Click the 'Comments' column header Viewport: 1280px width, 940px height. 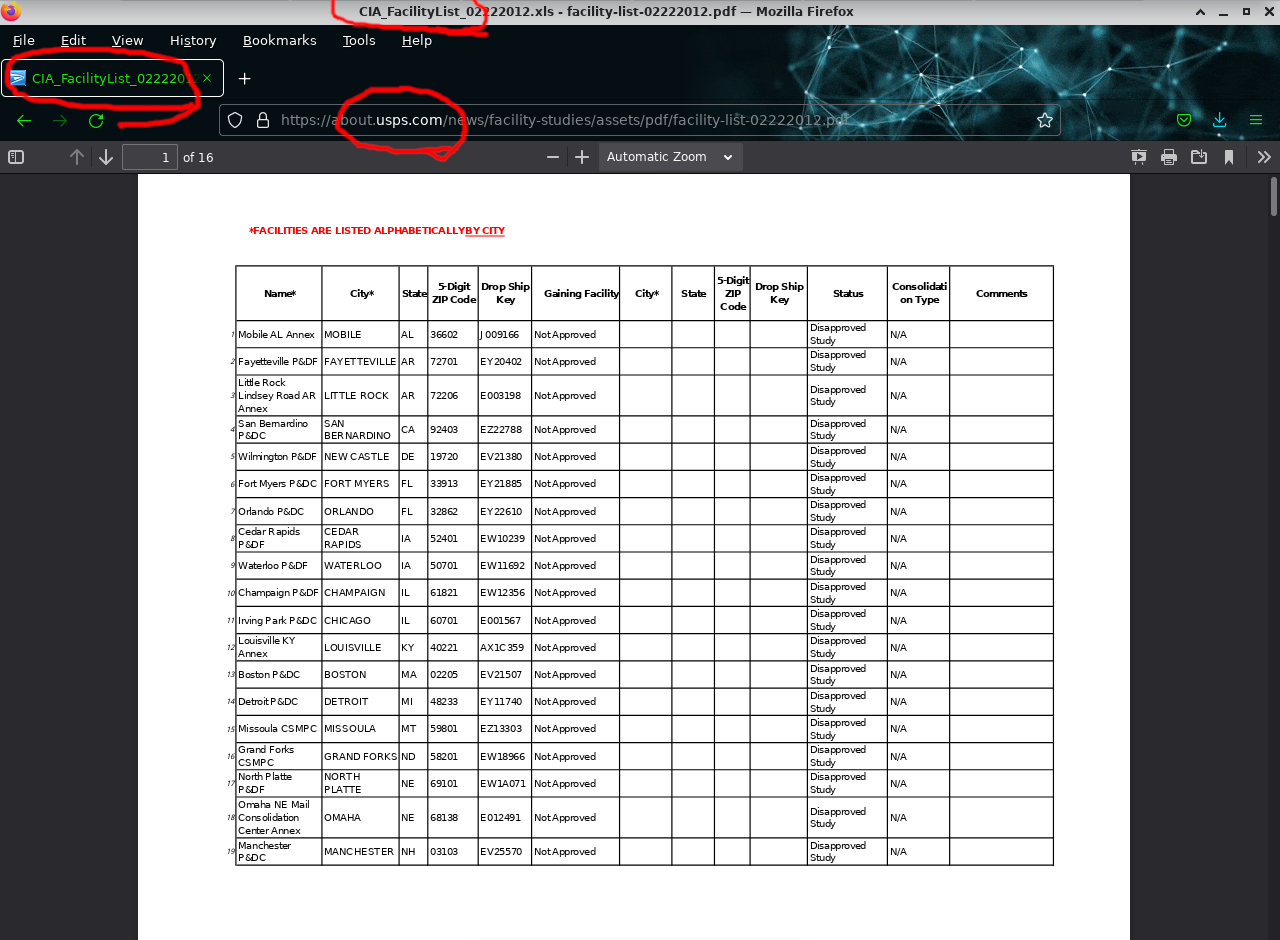1002,294
